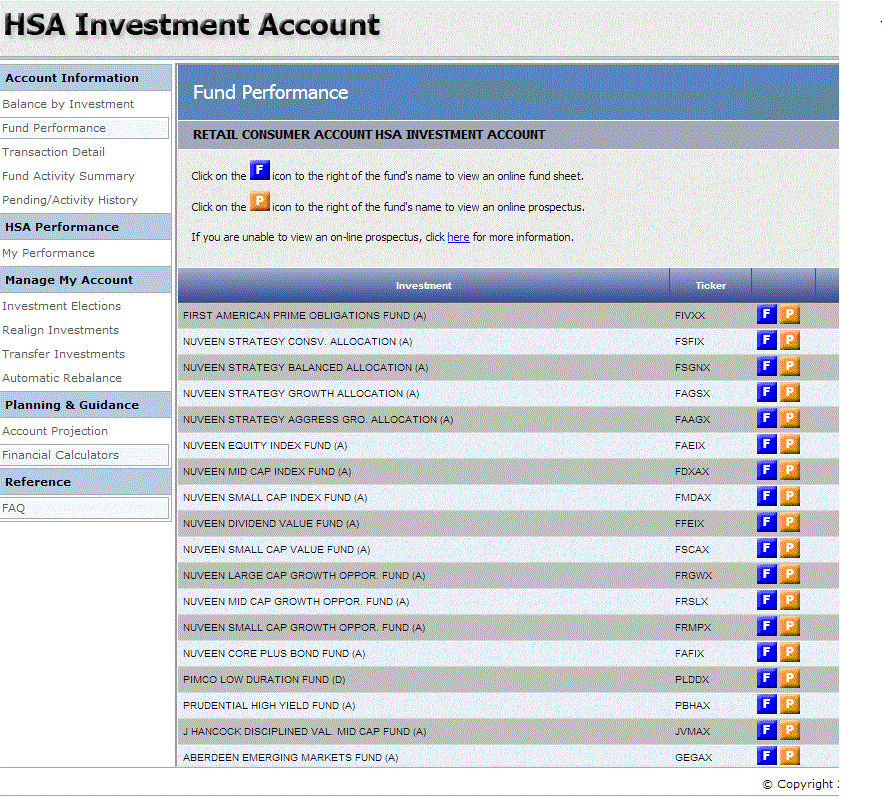Screen dimensions: 882x802
Task: Click NUVEEN EQUITY INDEX FUND (A) name
Action: pyautogui.click(x=265, y=445)
